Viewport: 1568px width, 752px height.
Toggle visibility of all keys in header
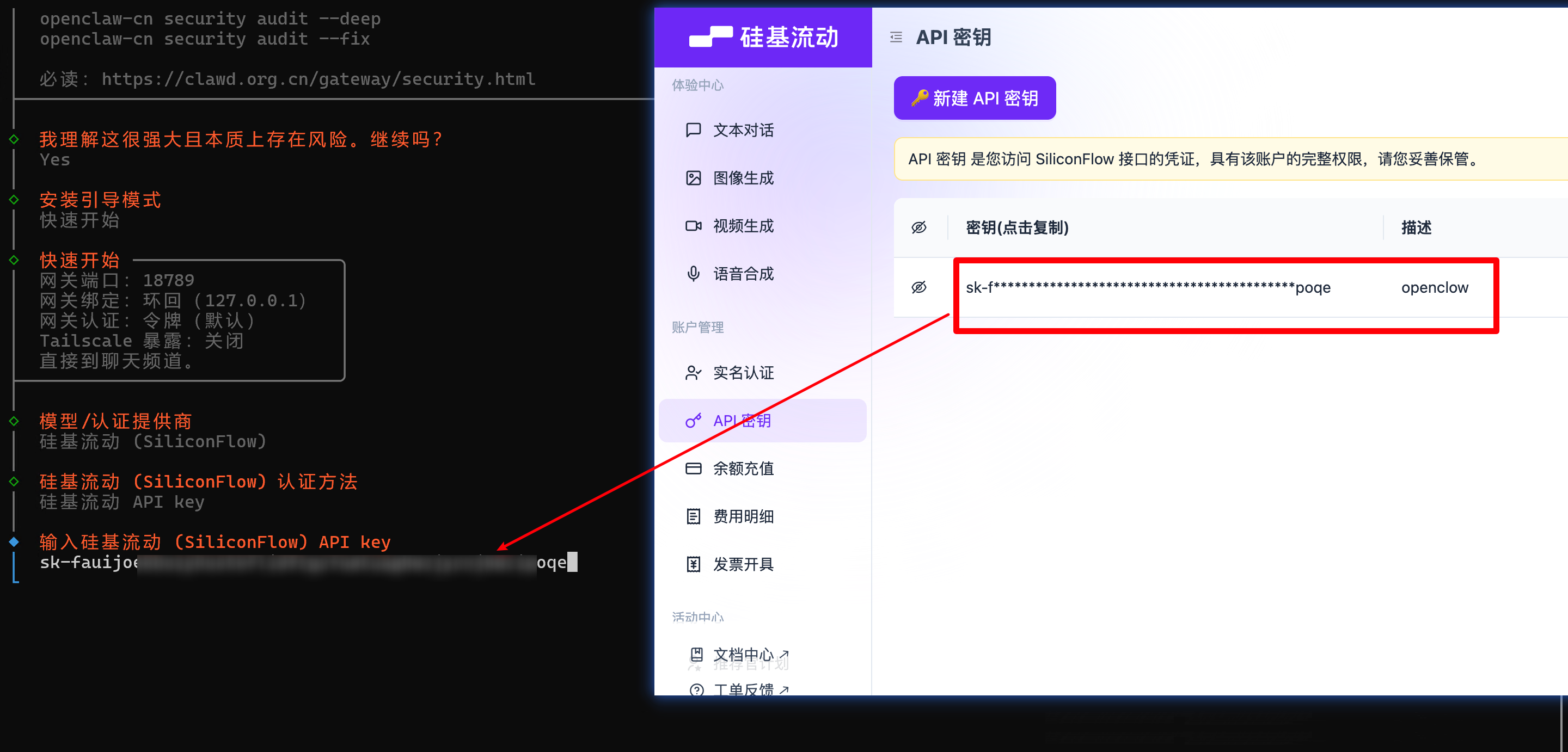918,227
